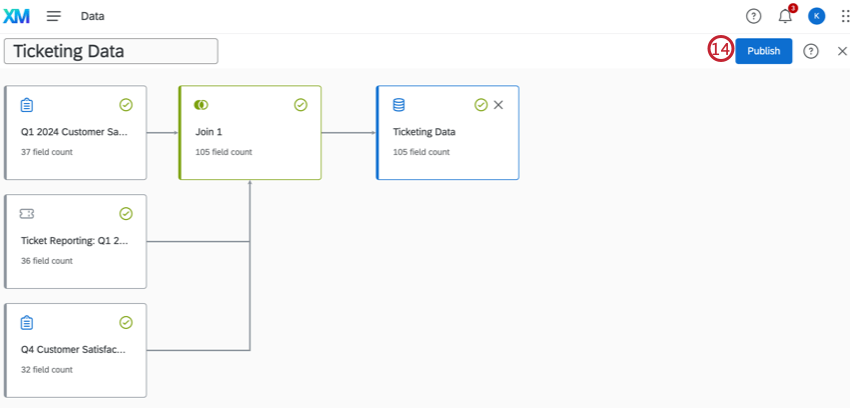Open the hamburger navigation menu

pos(54,16)
